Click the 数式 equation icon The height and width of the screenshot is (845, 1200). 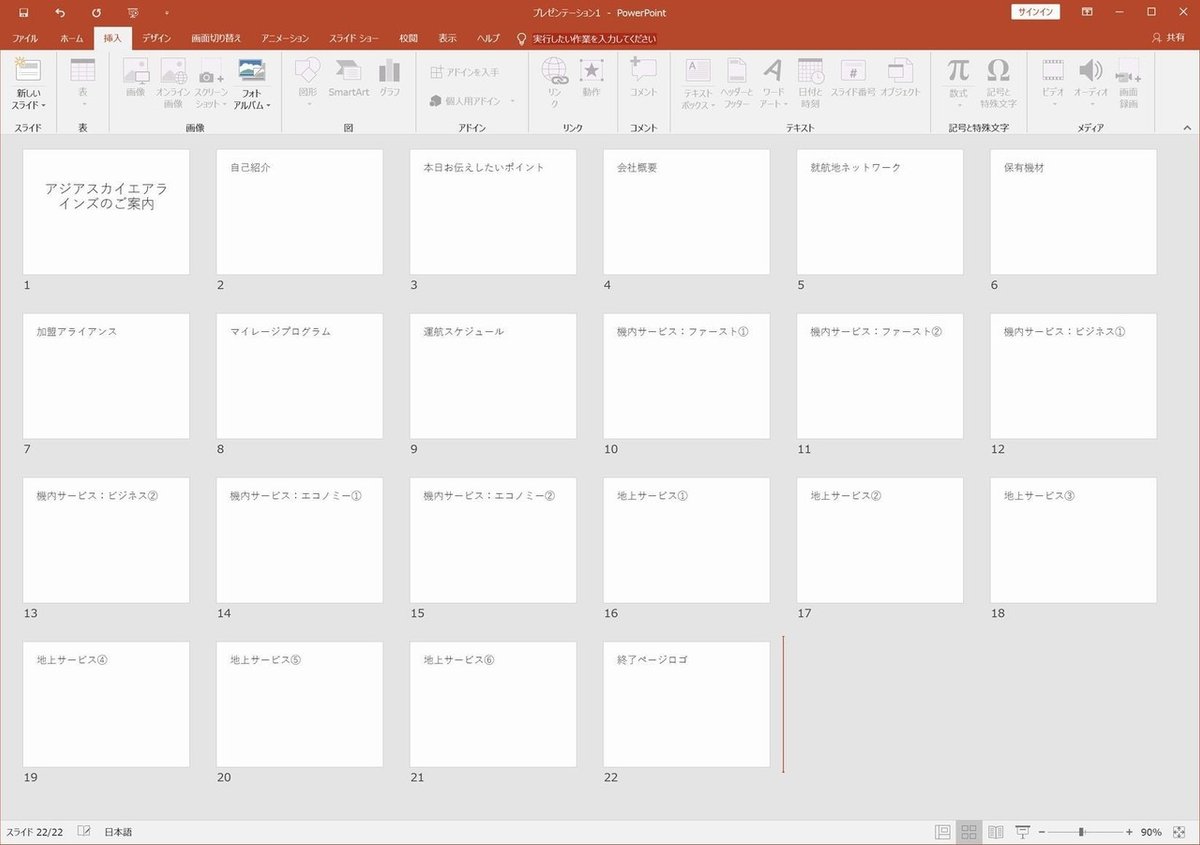pyautogui.click(x=958, y=84)
